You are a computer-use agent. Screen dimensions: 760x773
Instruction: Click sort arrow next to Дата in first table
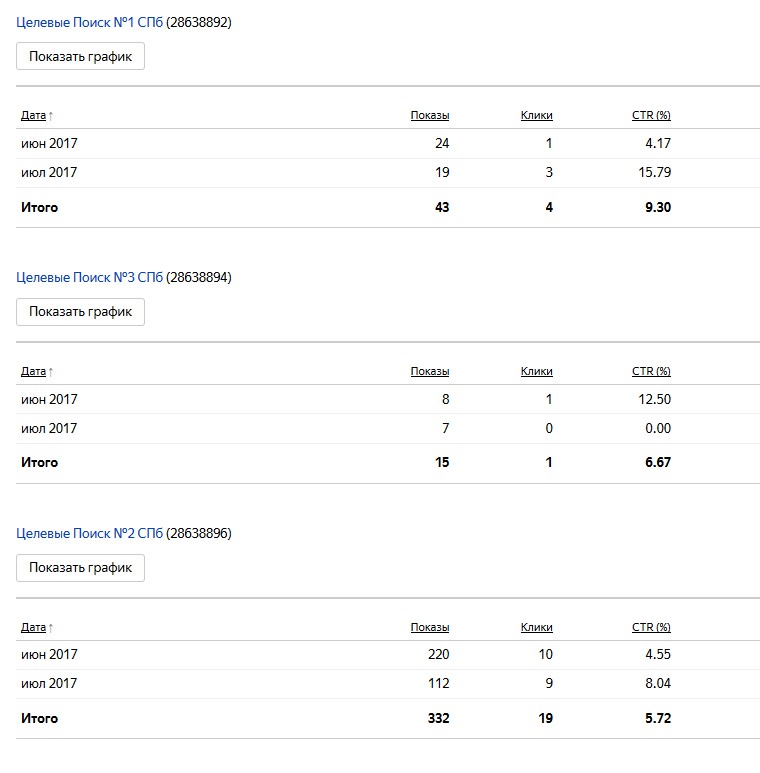[50, 116]
